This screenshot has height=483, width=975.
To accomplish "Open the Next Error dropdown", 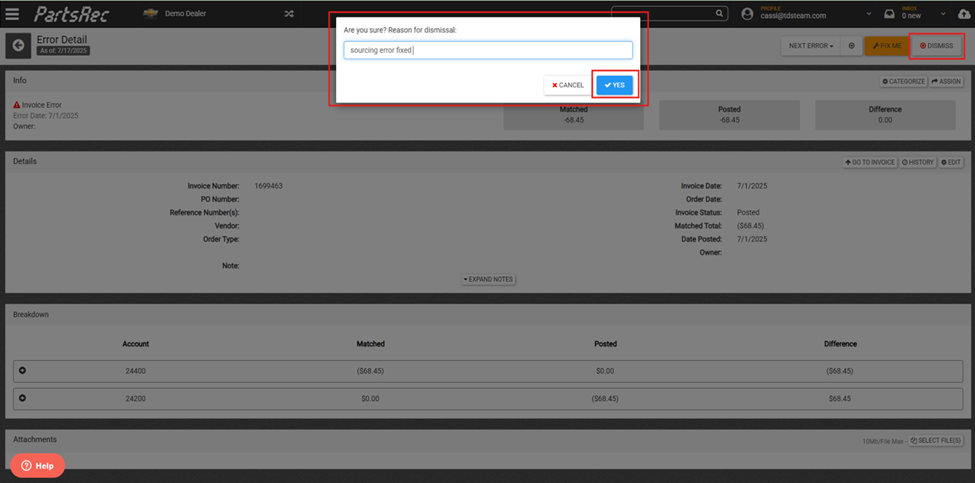I will click(811, 45).
